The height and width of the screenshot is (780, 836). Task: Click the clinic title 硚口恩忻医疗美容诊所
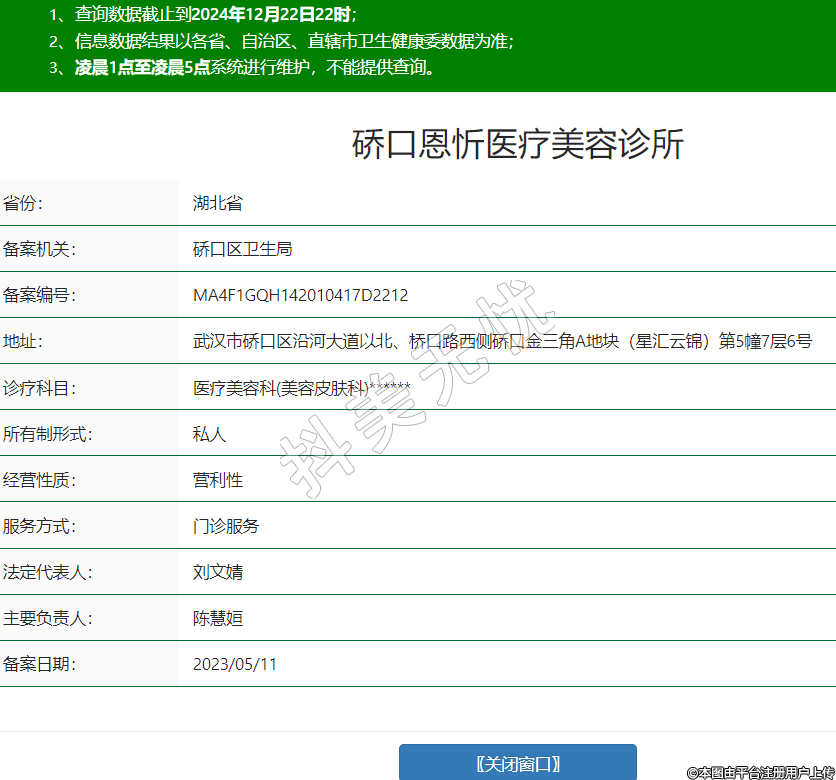(x=517, y=145)
